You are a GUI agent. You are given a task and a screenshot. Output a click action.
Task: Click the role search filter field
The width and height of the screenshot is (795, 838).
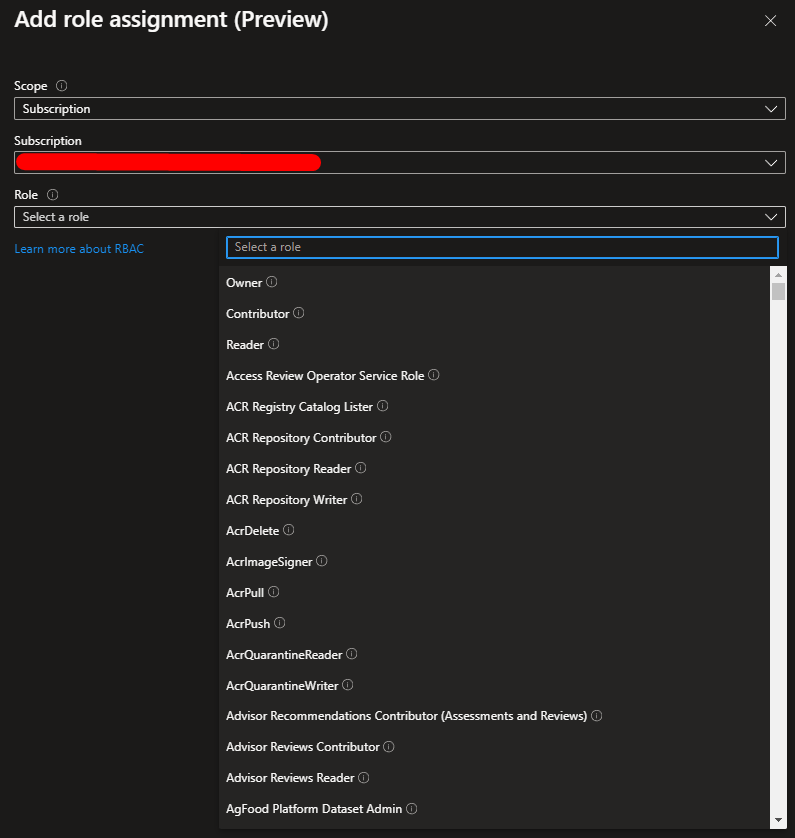tap(501, 247)
